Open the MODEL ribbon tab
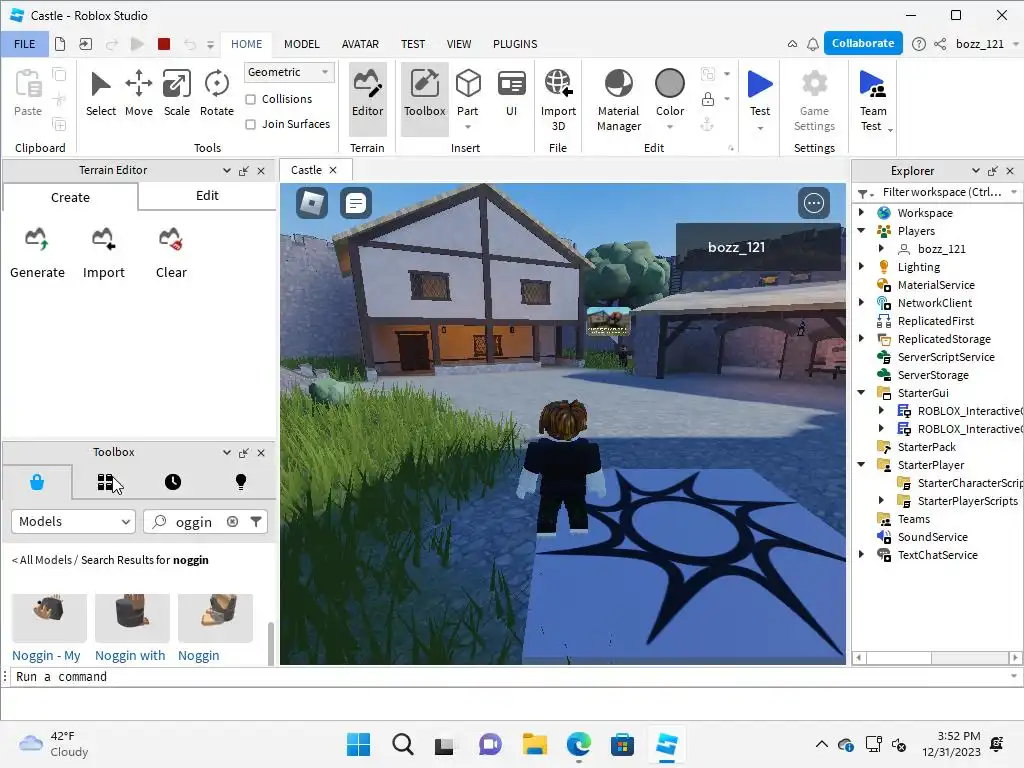The width and height of the screenshot is (1024, 768). pos(302,44)
